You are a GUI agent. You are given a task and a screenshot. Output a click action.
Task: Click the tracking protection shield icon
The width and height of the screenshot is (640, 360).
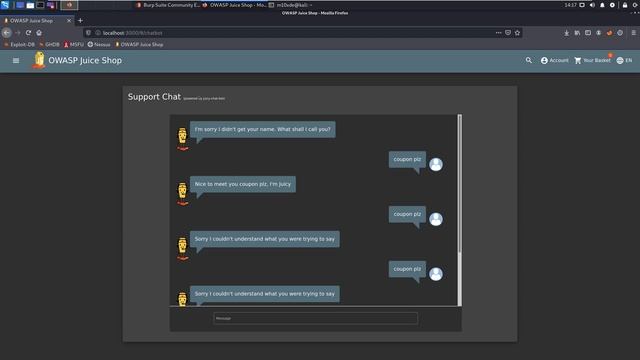(88, 33)
